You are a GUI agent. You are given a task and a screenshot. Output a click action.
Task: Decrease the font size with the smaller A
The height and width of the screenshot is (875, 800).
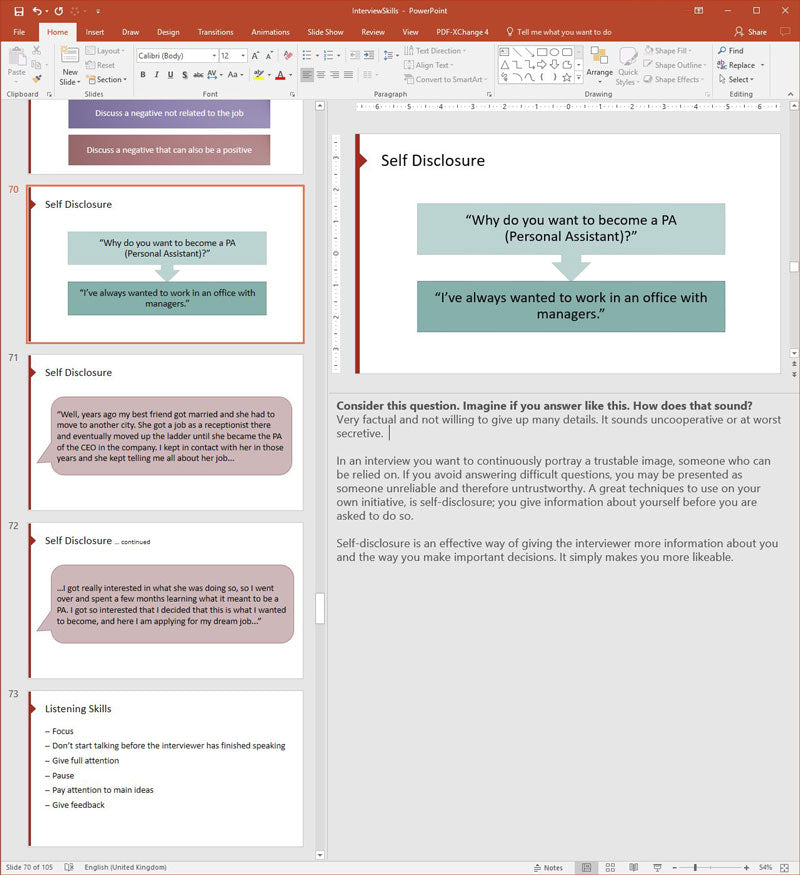(x=269, y=56)
